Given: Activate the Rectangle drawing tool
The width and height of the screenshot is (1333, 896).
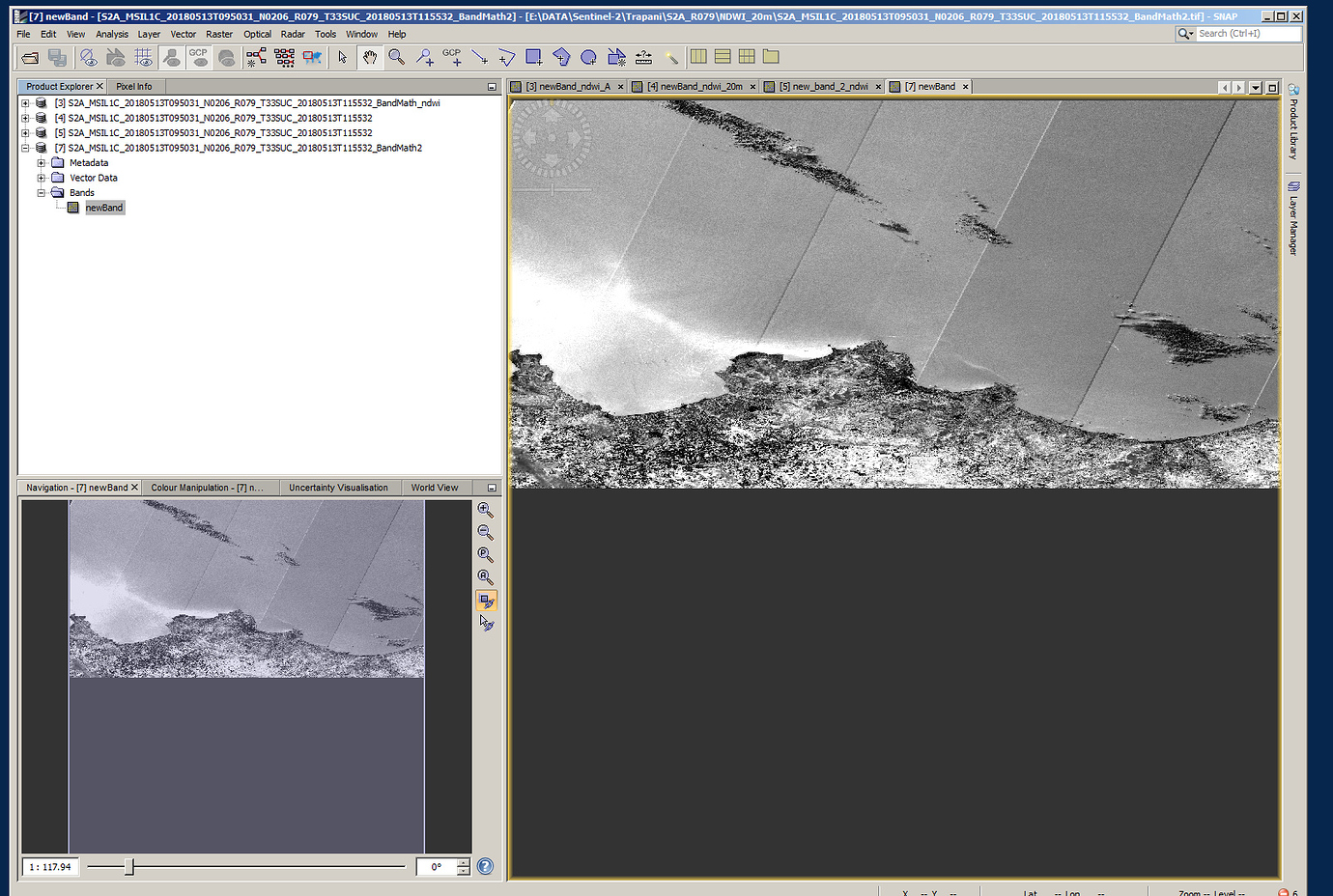Looking at the screenshot, I should point(532,57).
